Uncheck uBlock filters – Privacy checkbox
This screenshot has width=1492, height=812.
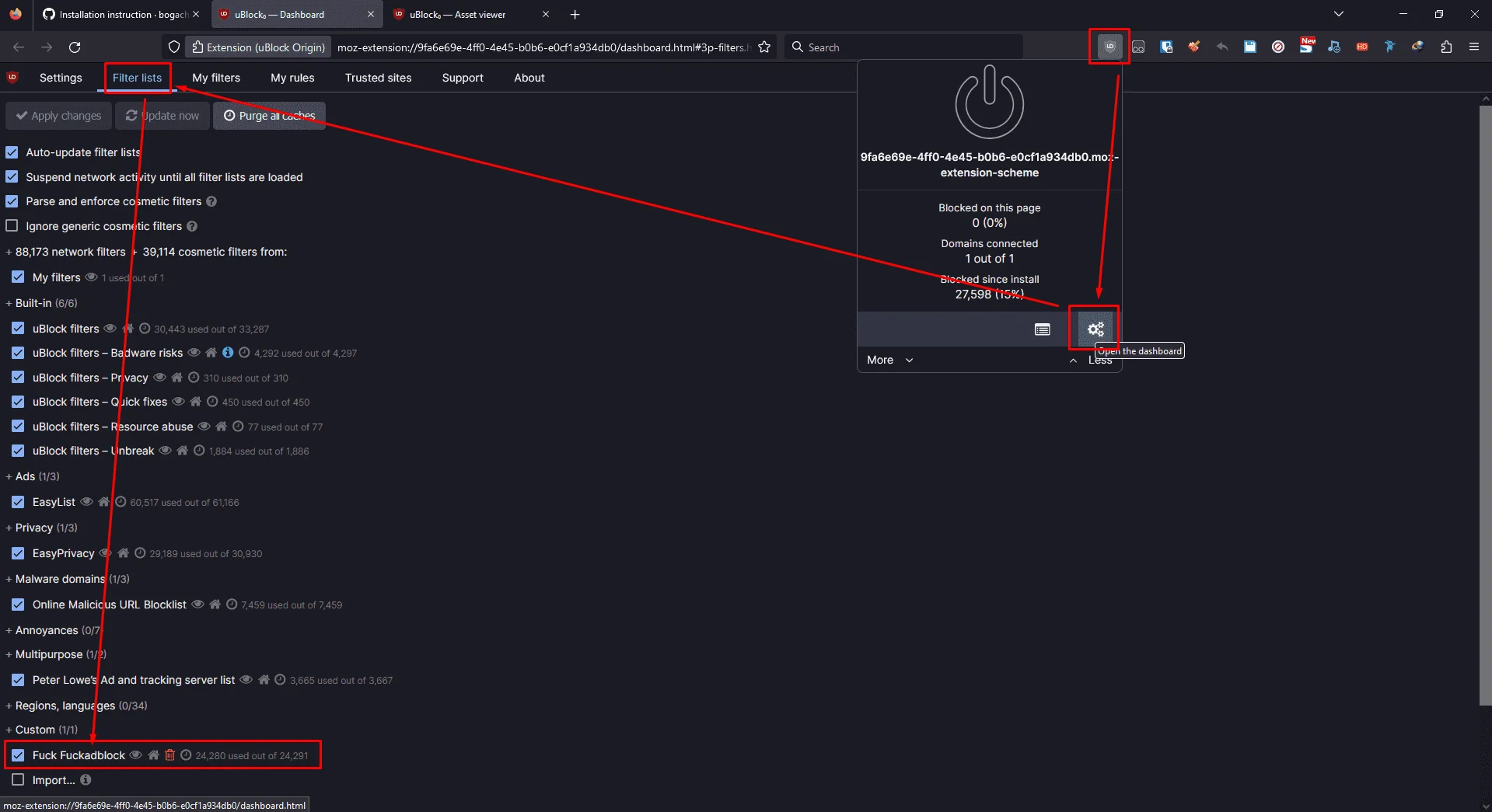18,378
